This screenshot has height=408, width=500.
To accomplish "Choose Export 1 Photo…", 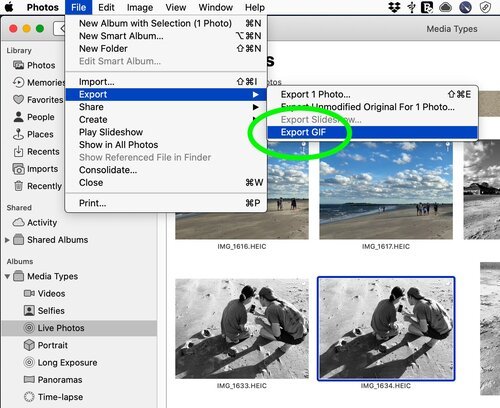I will pyautogui.click(x=372, y=94).
